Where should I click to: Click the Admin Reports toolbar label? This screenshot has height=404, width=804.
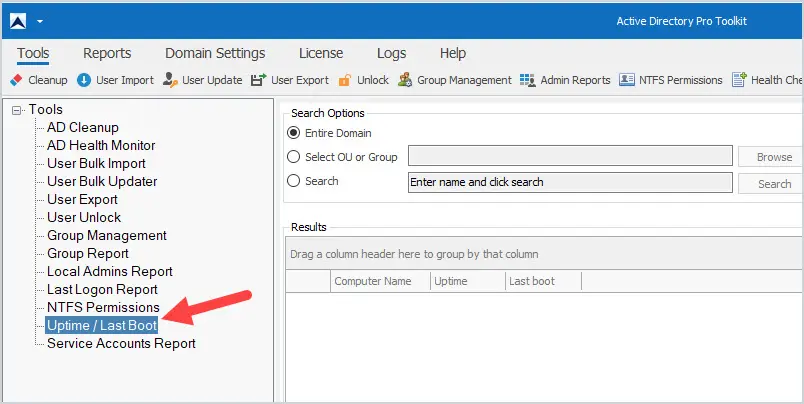tap(575, 80)
